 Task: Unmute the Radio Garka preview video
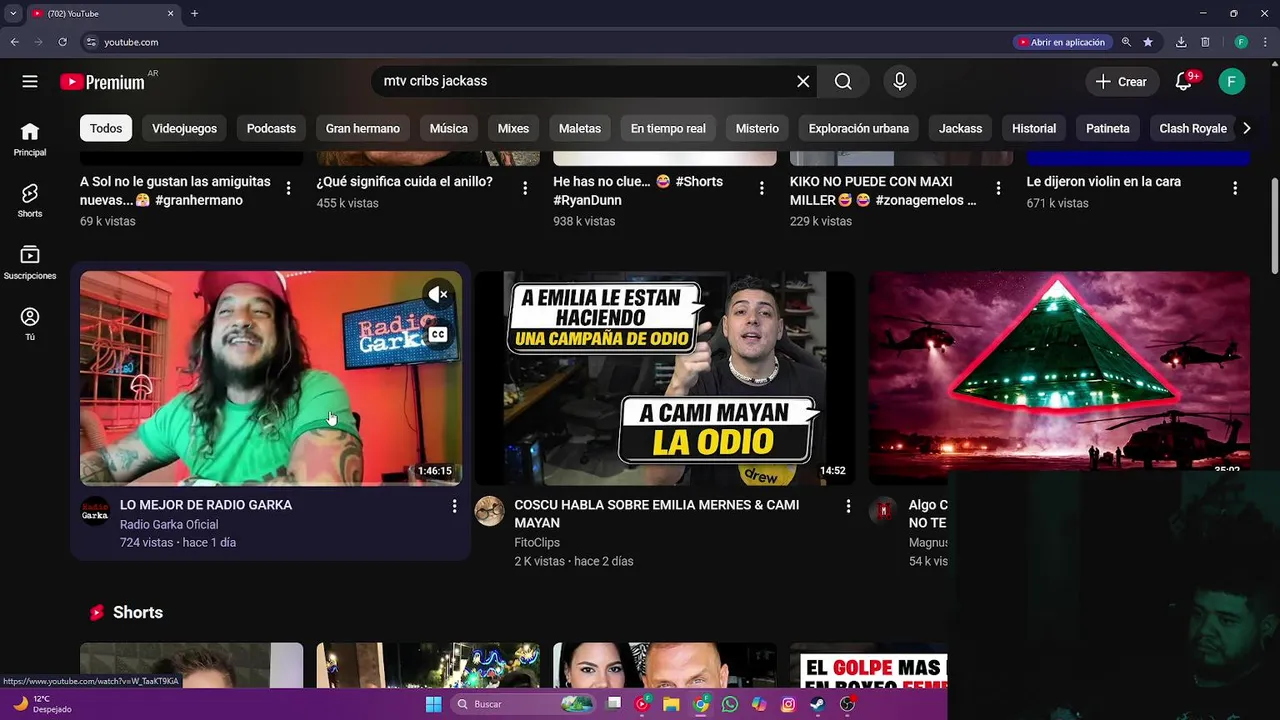coord(438,294)
